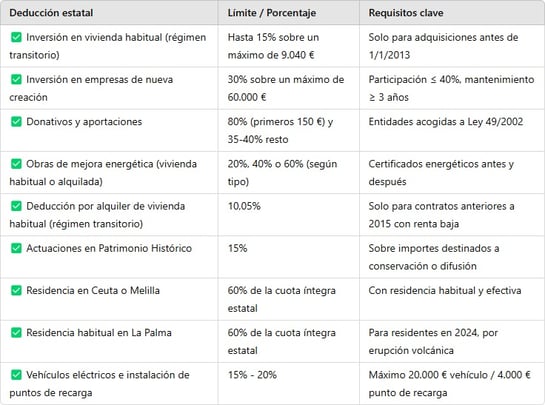
Task: Click the Requisitos clave column header
Action: (406, 13)
